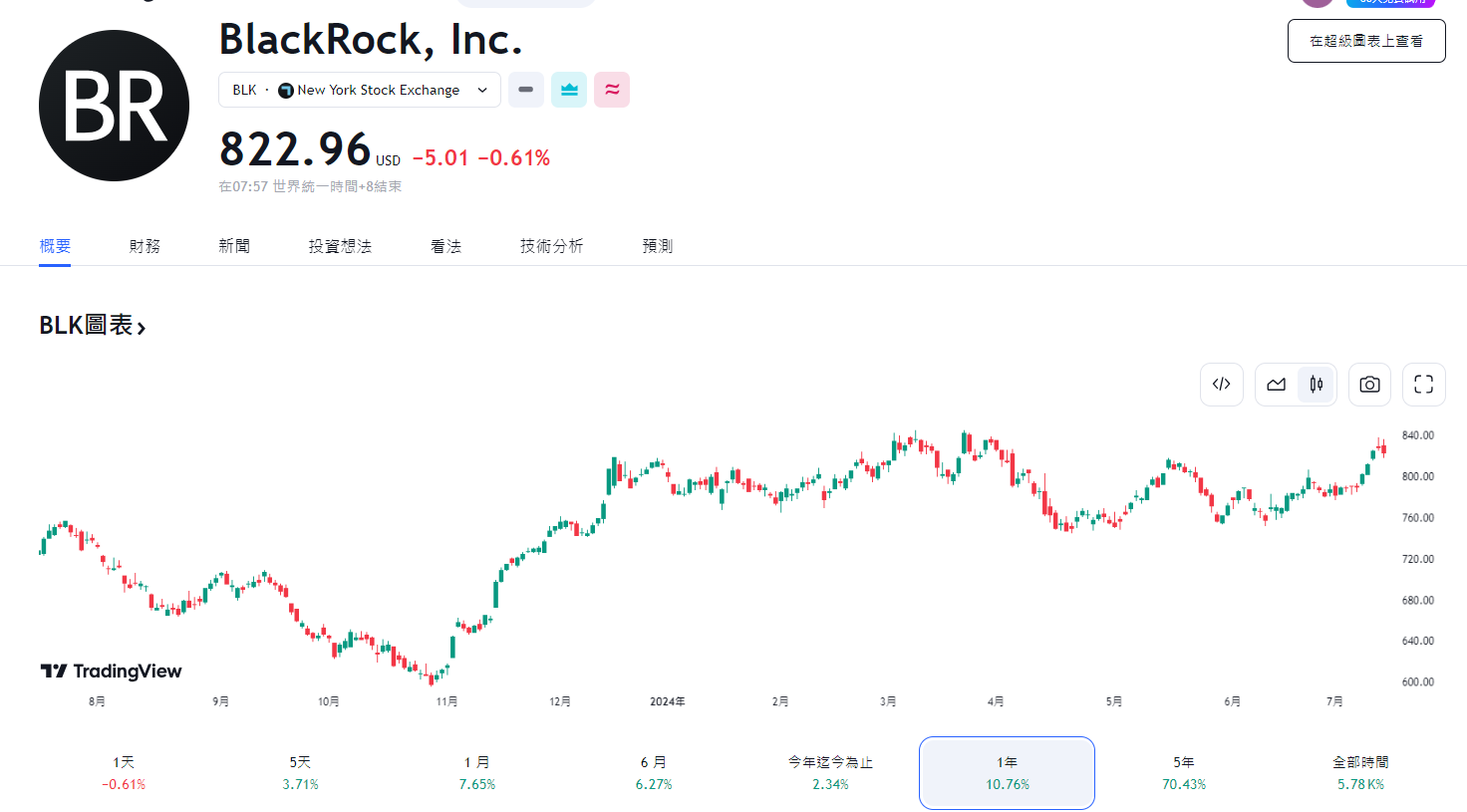Toggle candlestick chart mode on
Image resolution: width=1467 pixels, height=812 pixels.
click(1316, 385)
